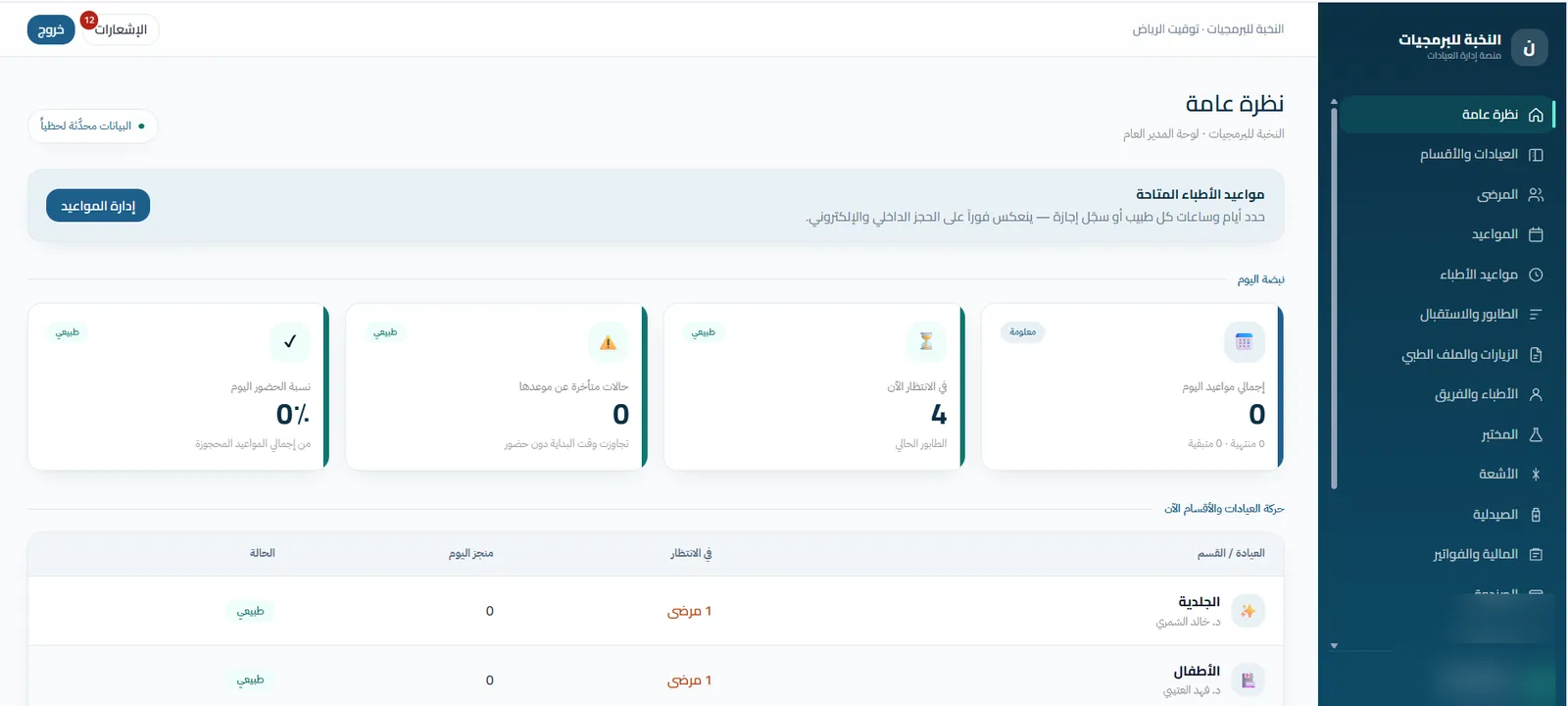Click the المالية والفواتير billing icon
This screenshot has width=1568, height=706.
click(1536, 554)
